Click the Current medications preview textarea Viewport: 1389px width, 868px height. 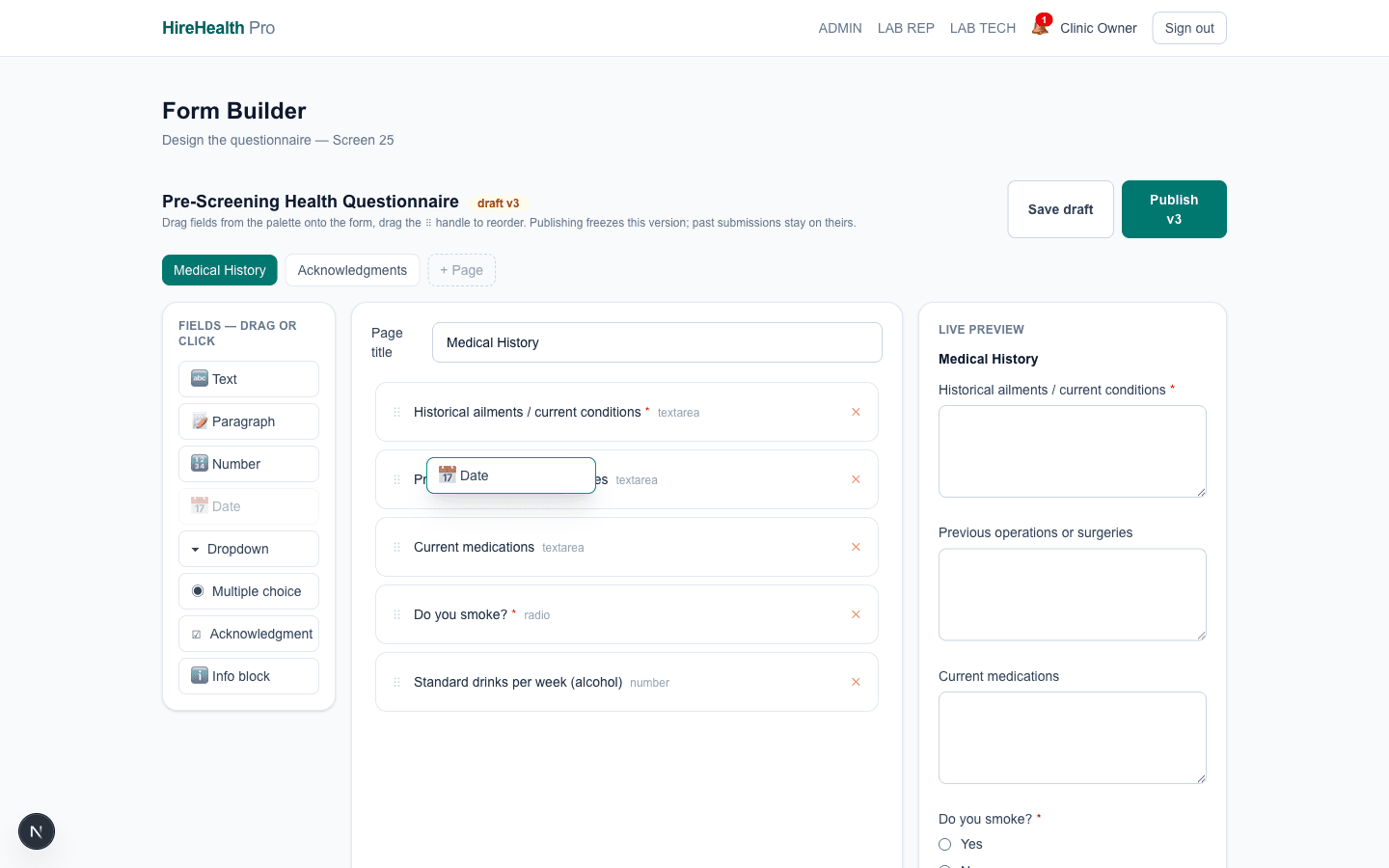pos(1073,738)
